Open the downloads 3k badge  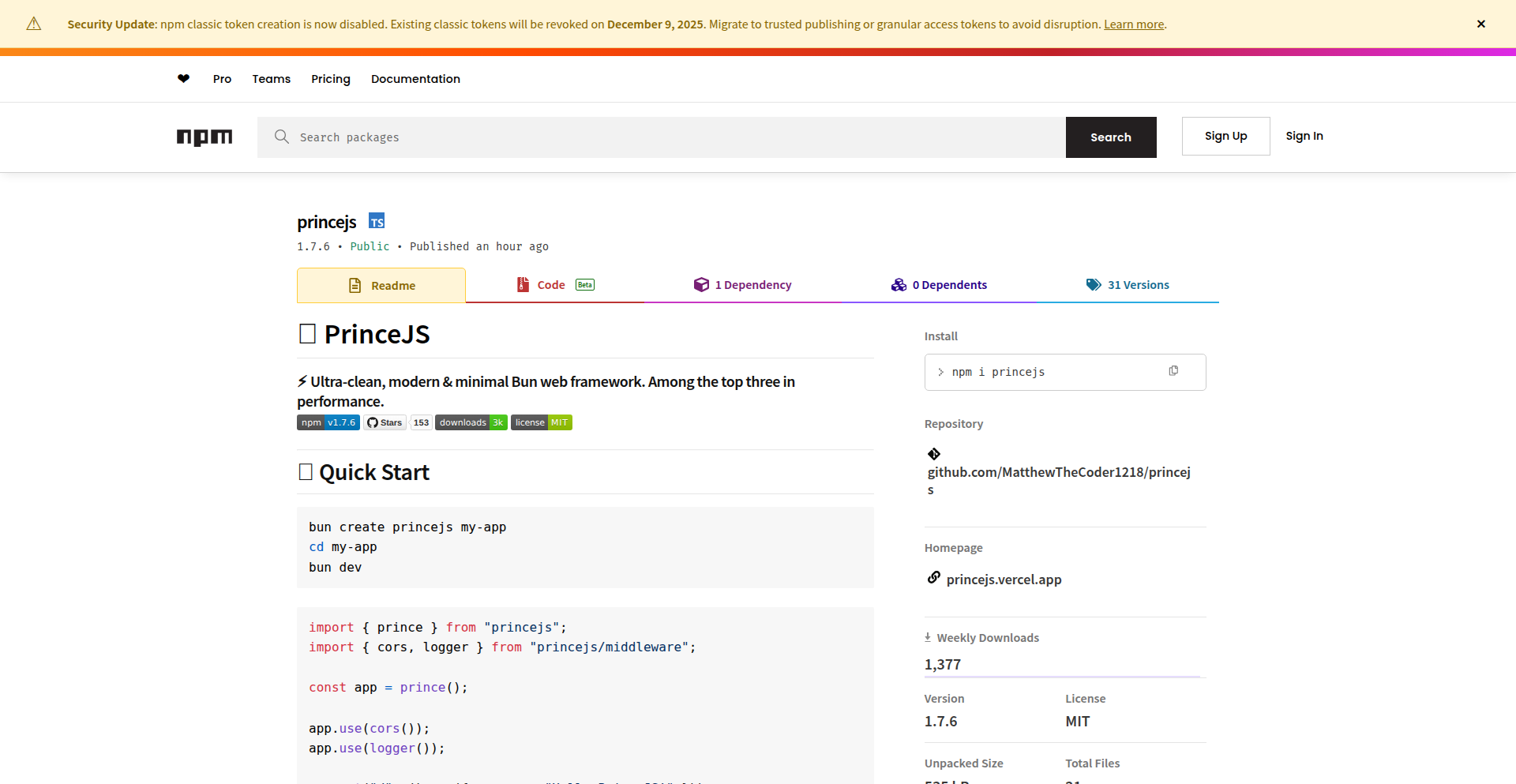pos(471,422)
